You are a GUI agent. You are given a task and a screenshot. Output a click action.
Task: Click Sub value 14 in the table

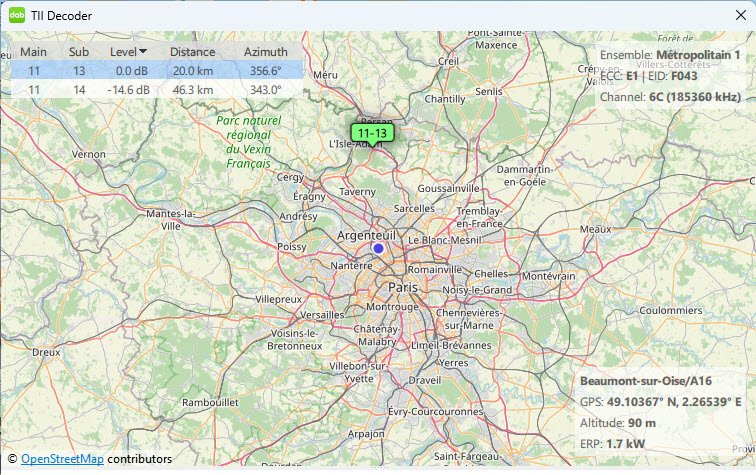(x=79, y=90)
